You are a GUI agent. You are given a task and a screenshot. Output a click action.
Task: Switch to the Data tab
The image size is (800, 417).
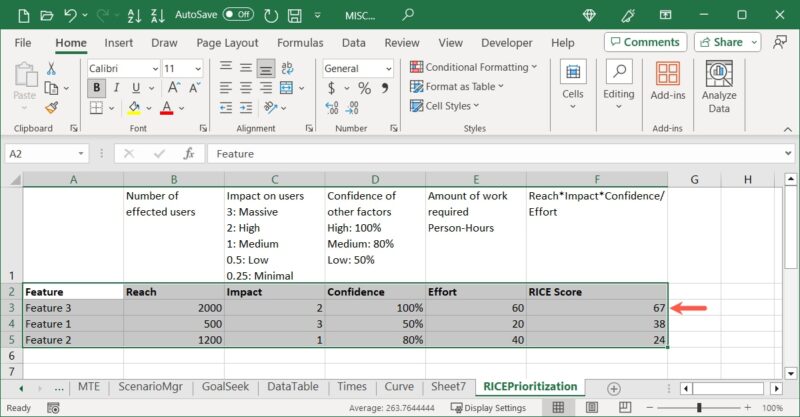pos(354,43)
